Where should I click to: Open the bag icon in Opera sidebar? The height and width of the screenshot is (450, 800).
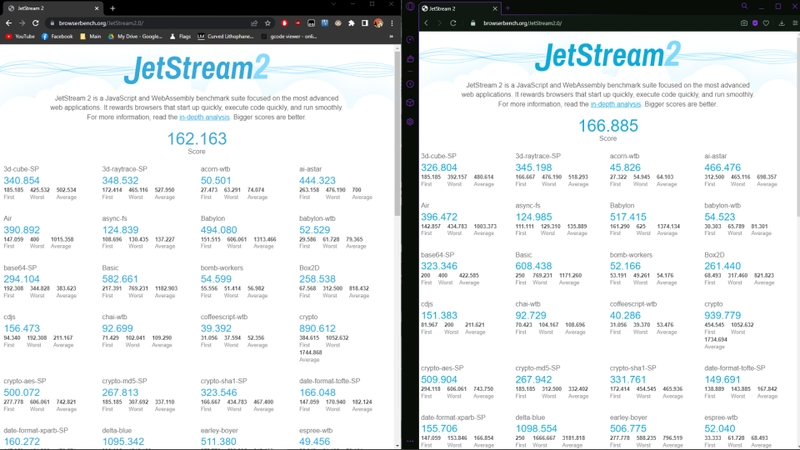(x=410, y=59)
